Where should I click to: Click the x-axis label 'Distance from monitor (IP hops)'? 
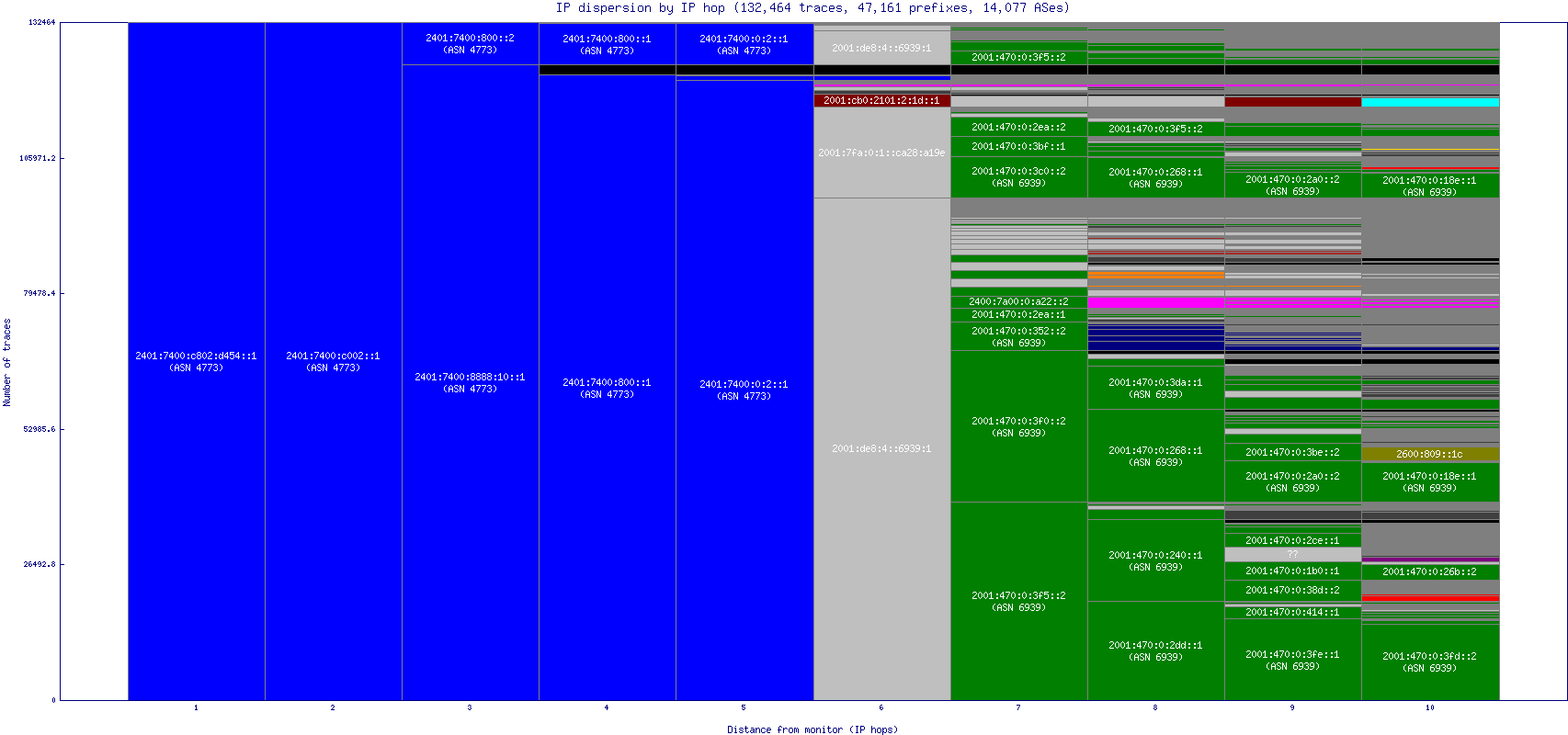tap(812, 729)
